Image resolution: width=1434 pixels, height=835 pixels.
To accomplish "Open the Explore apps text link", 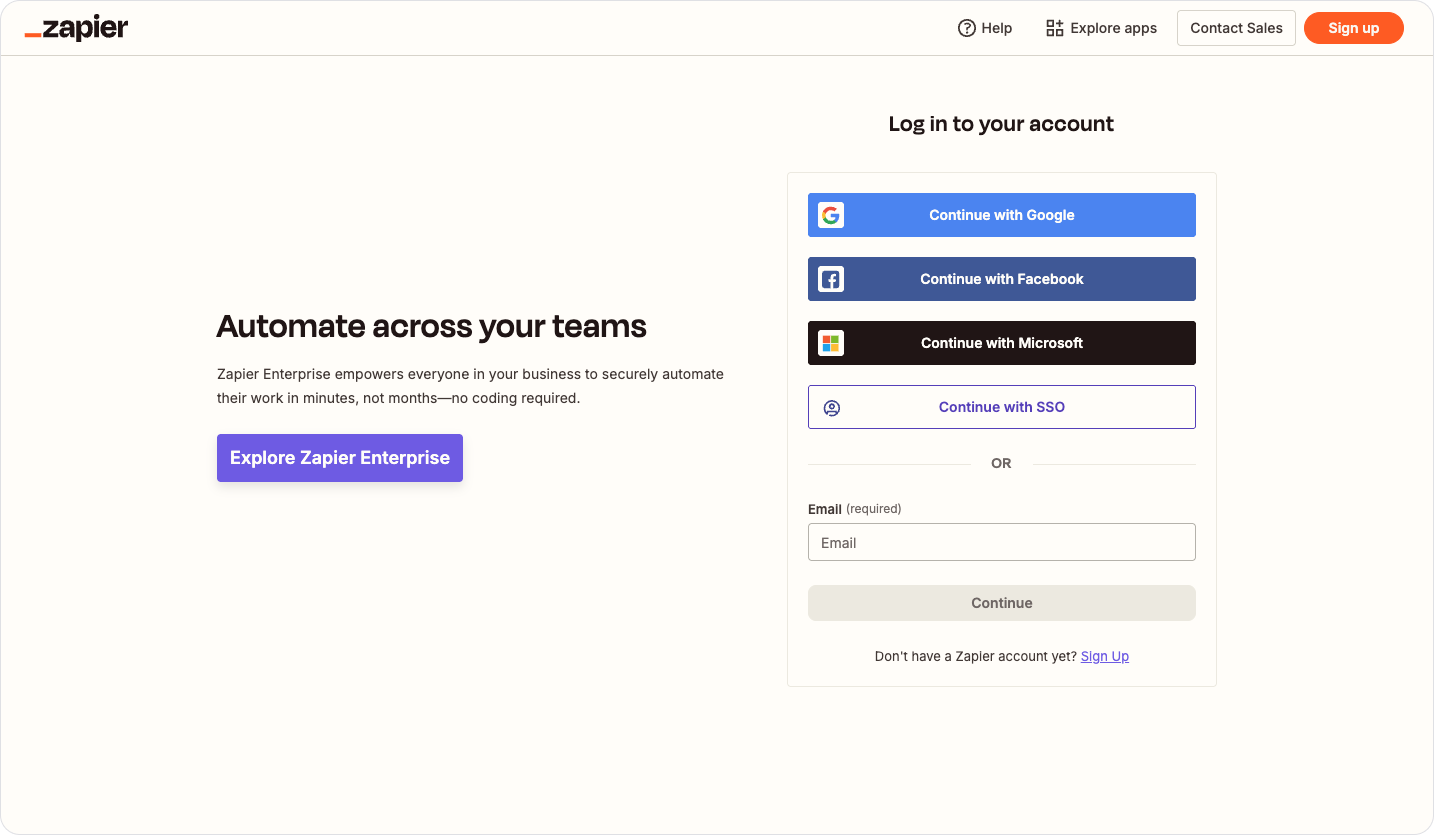I will (x=1113, y=28).
